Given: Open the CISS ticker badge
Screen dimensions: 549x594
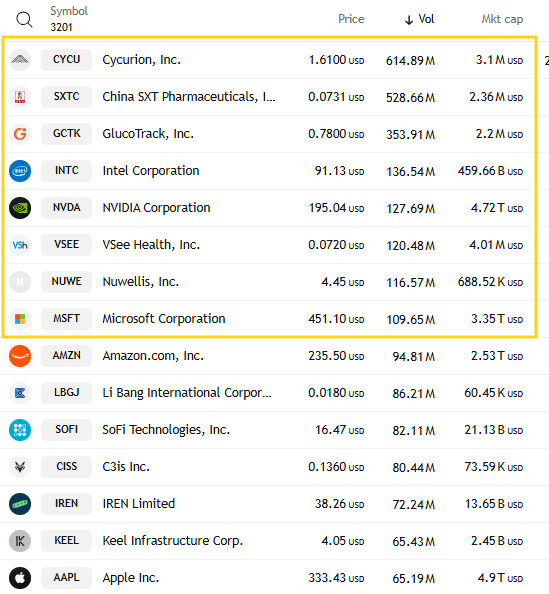Looking at the screenshot, I should [x=66, y=467].
